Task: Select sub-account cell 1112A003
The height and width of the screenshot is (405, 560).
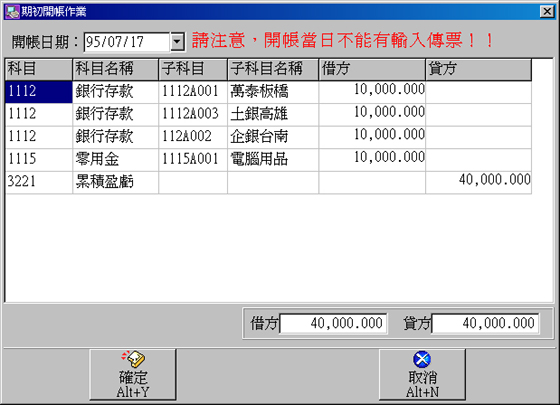Action: (193, 115)
